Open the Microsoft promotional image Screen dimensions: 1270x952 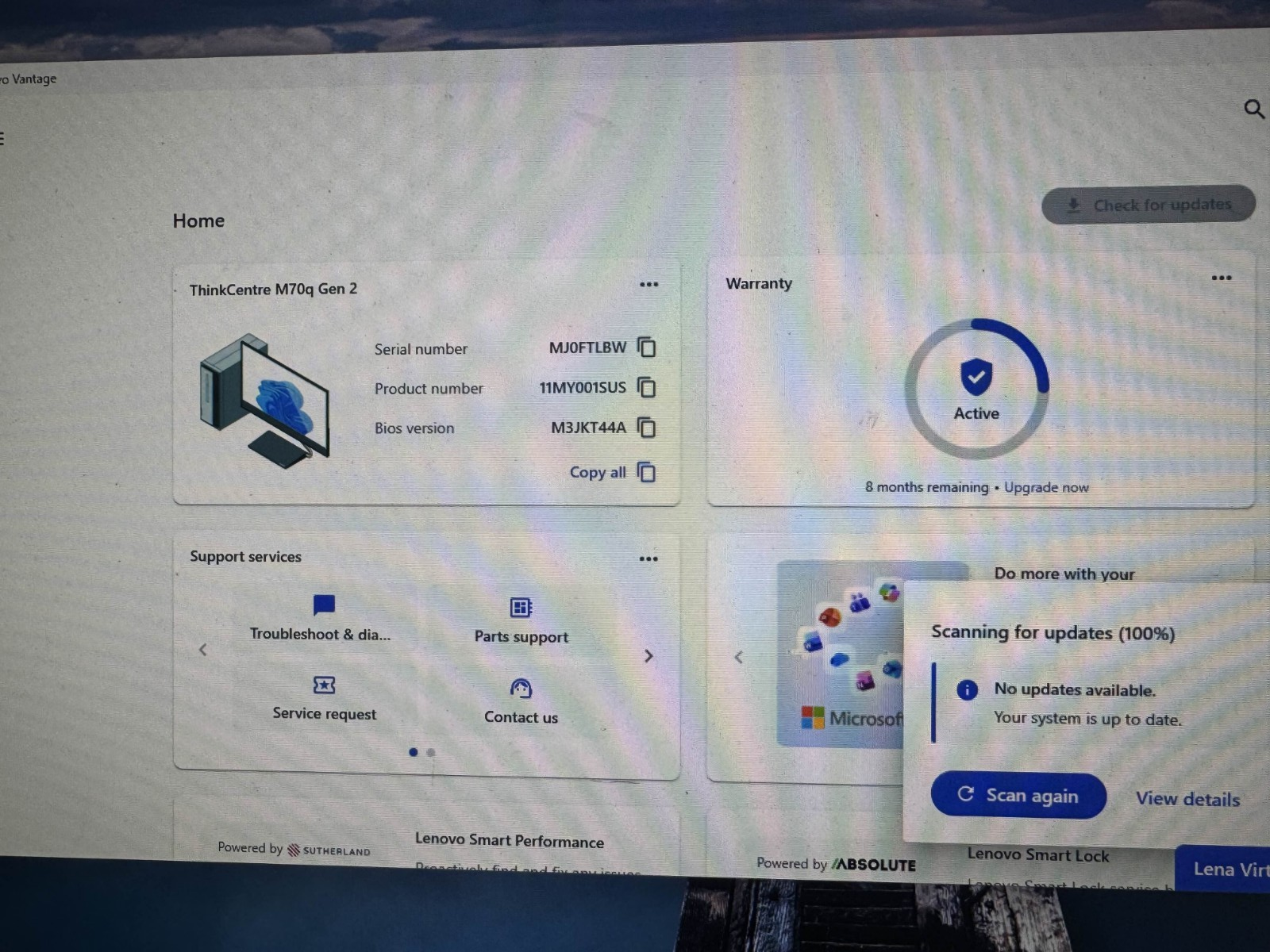coord(841,653)
